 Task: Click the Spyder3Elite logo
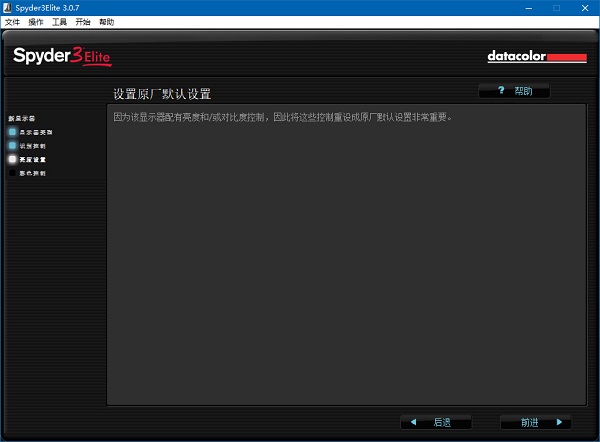click(62, 57)
